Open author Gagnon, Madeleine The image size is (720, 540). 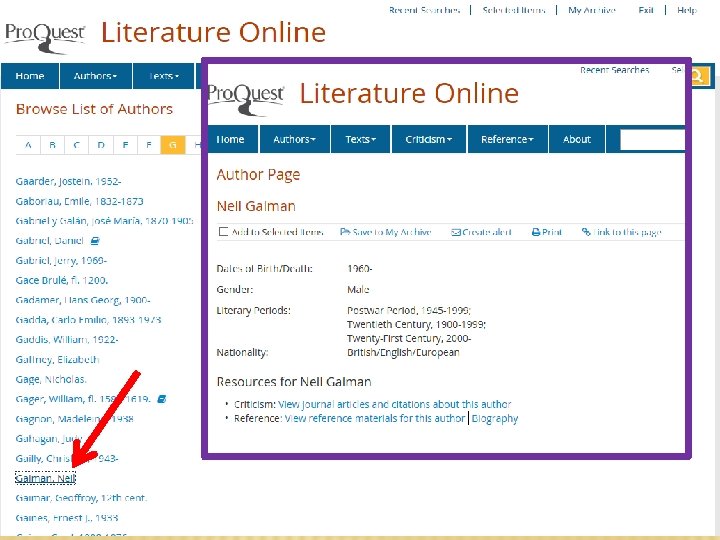click(74, 419)
